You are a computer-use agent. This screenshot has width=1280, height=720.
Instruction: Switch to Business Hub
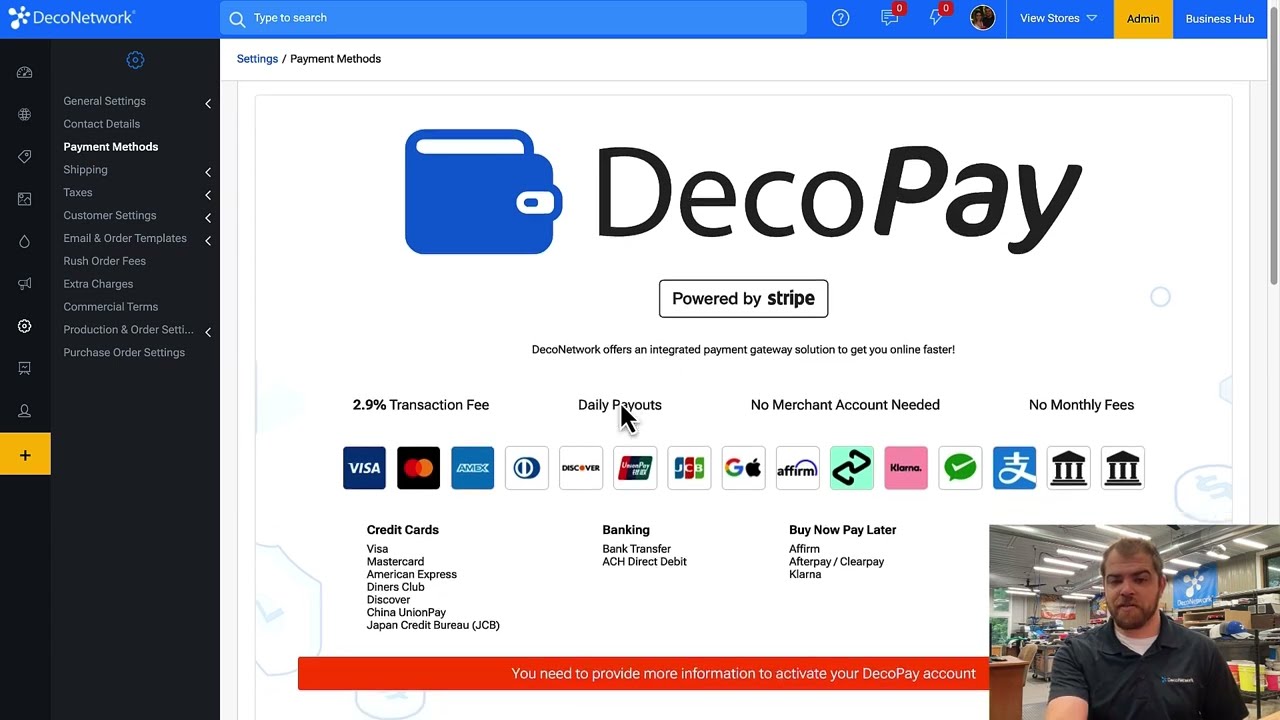tap(1219, 18)
